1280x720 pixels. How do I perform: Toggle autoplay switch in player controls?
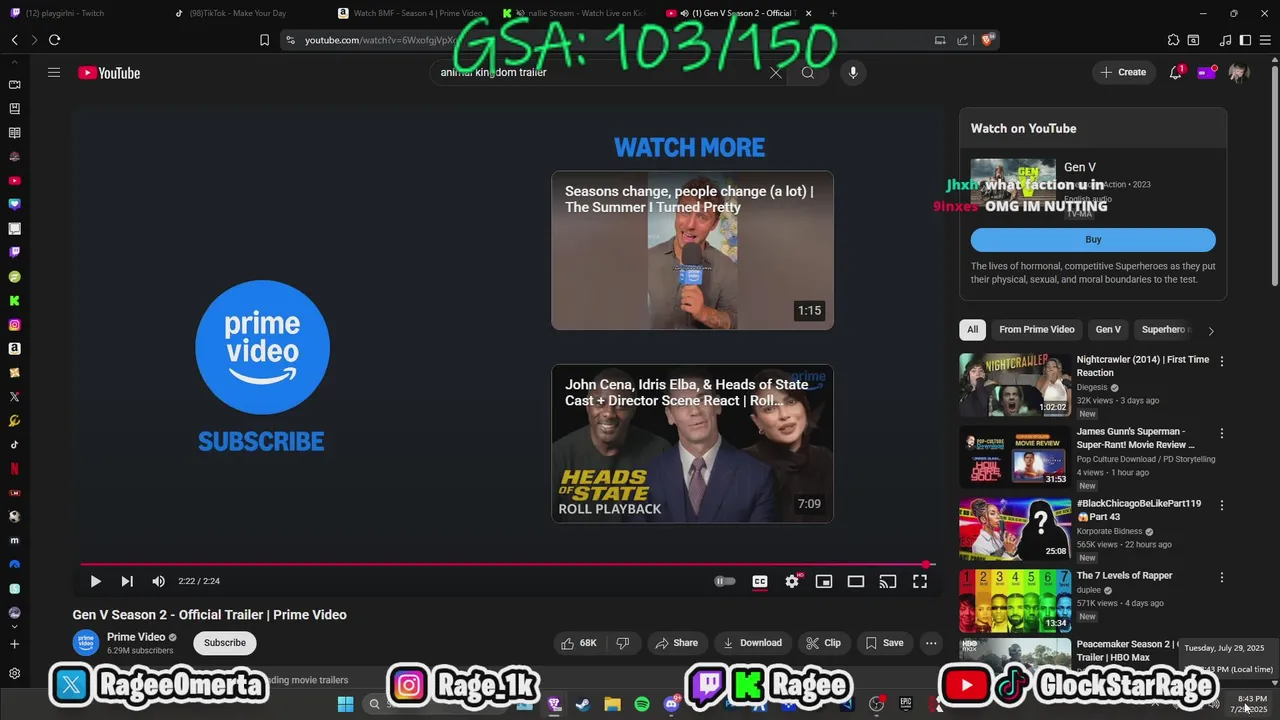pos(725,581)
